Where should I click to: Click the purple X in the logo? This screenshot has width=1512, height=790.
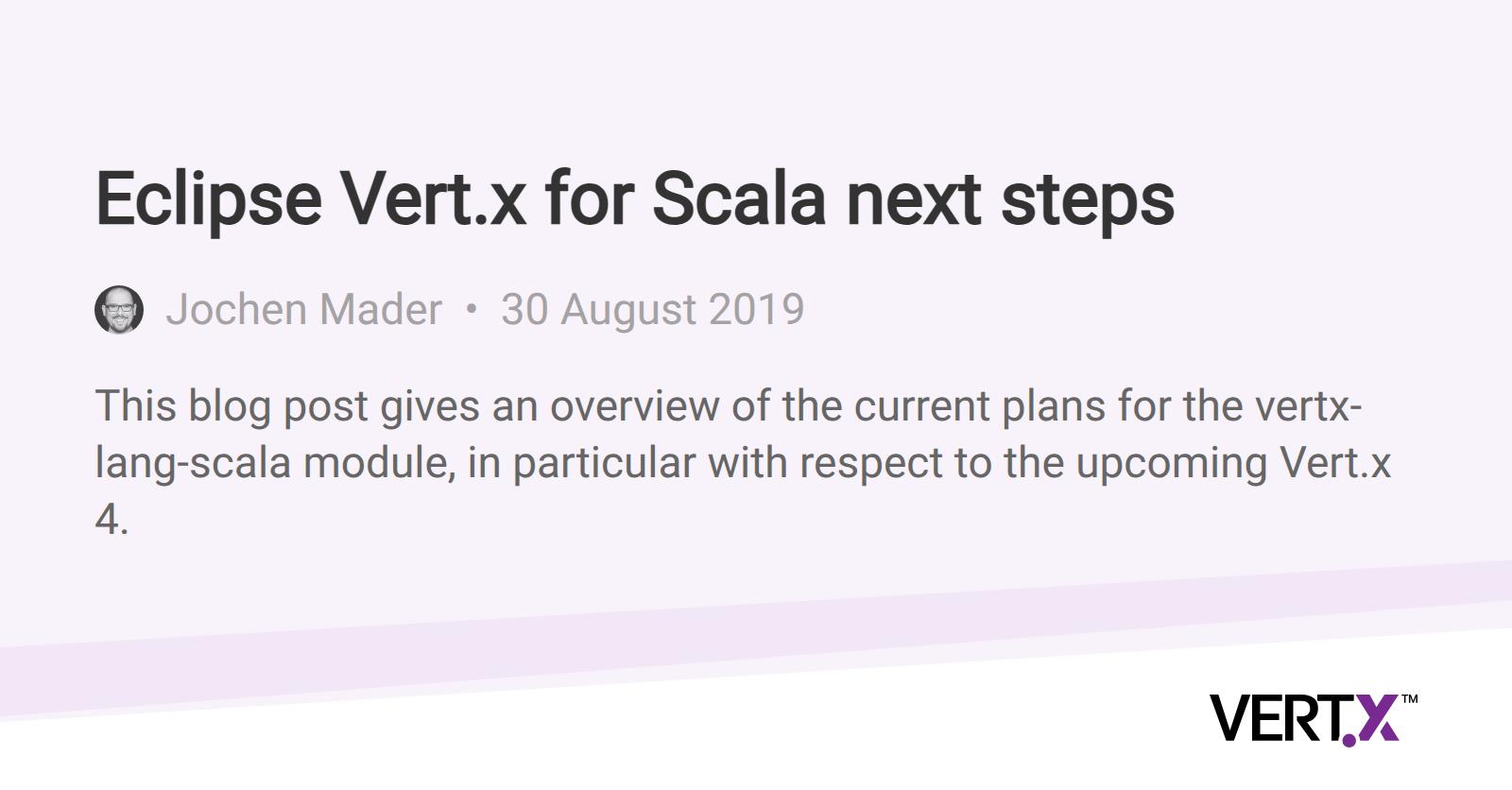tap(1376, 718)
